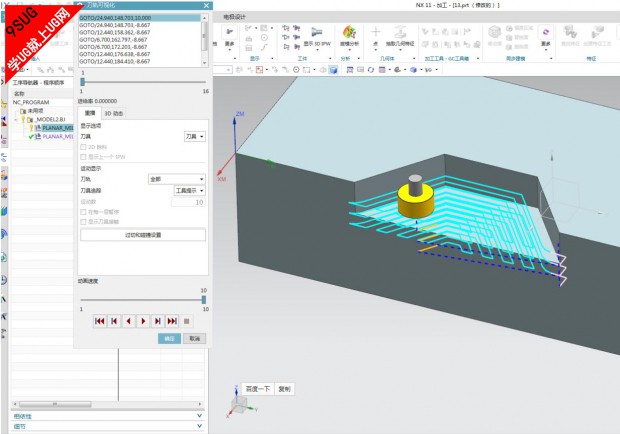Select the 未用项 tree item
Screen dimensions: 620x434
pos(36,111)
